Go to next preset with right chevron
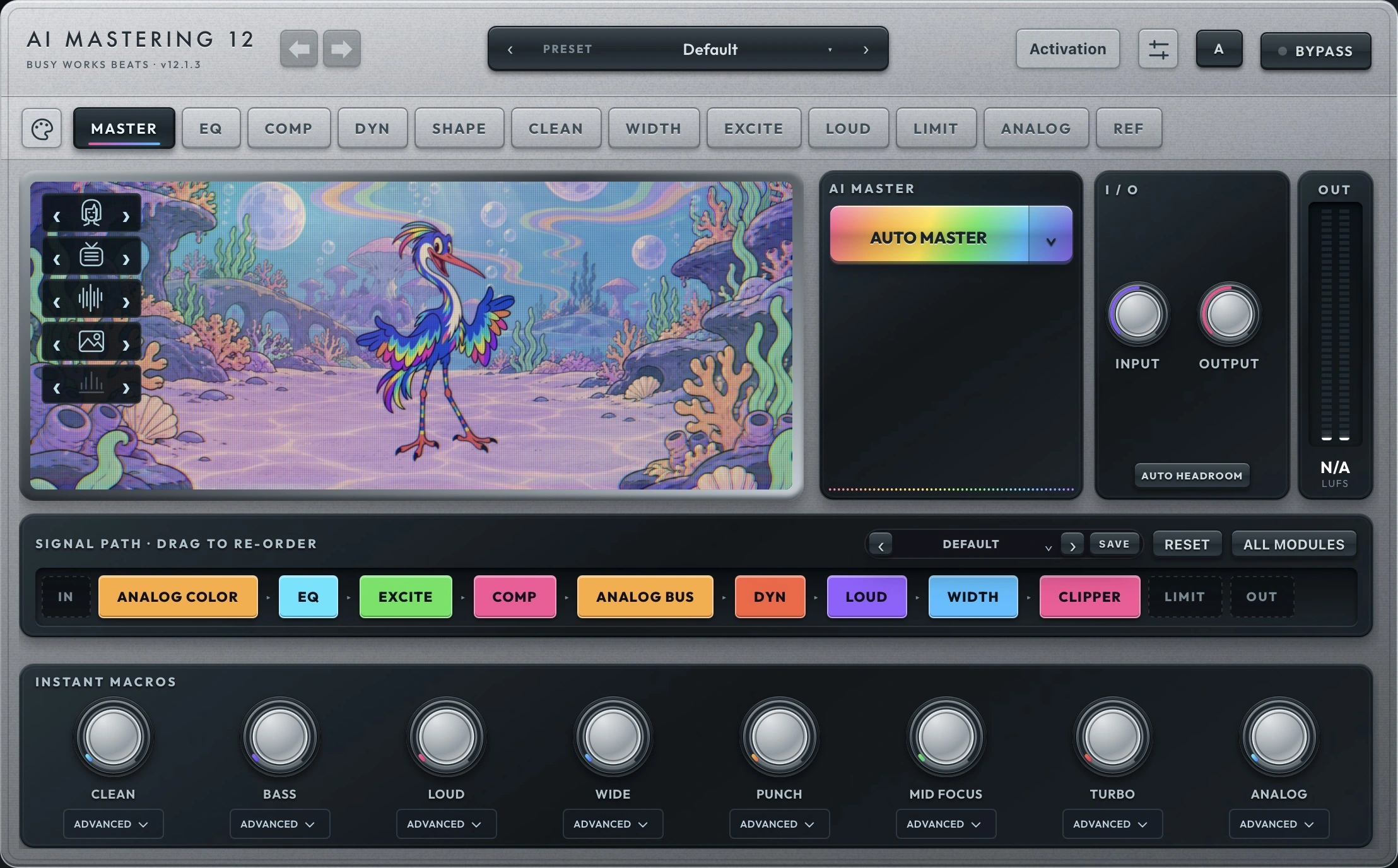Screen dimensions: 1398x868 click(x=866, y=49)
